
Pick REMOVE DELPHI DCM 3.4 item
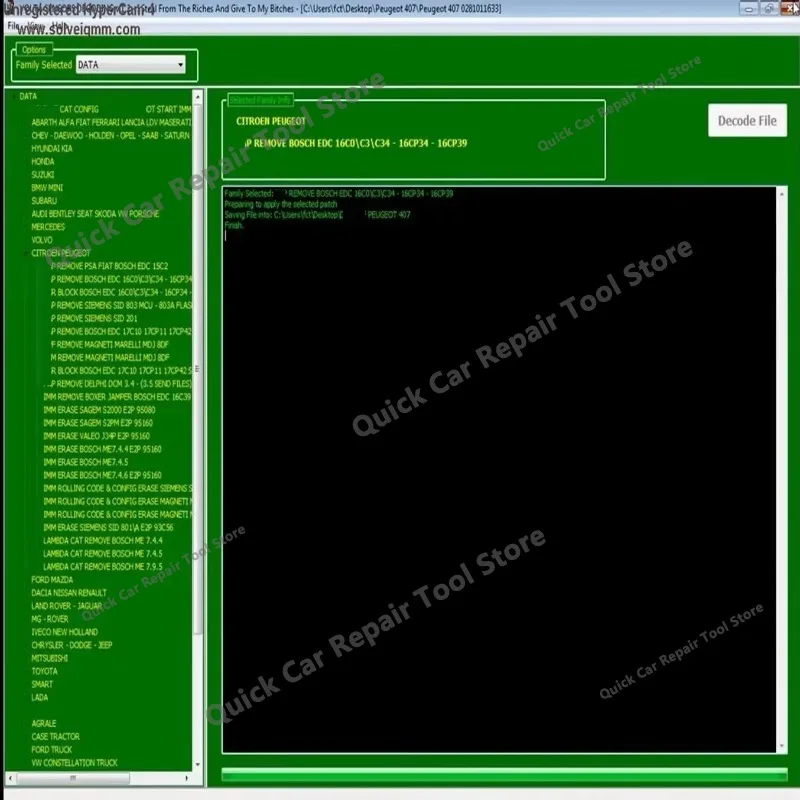coord(120,384)
